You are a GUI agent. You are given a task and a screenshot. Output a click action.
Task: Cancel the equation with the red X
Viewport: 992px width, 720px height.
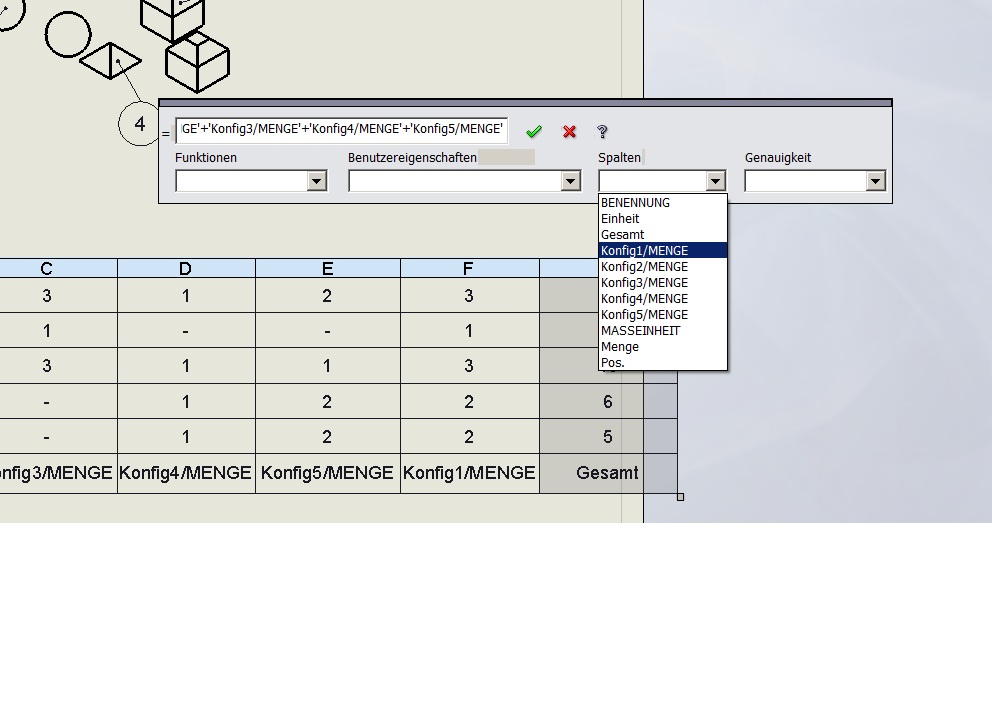tap(569, 131)
